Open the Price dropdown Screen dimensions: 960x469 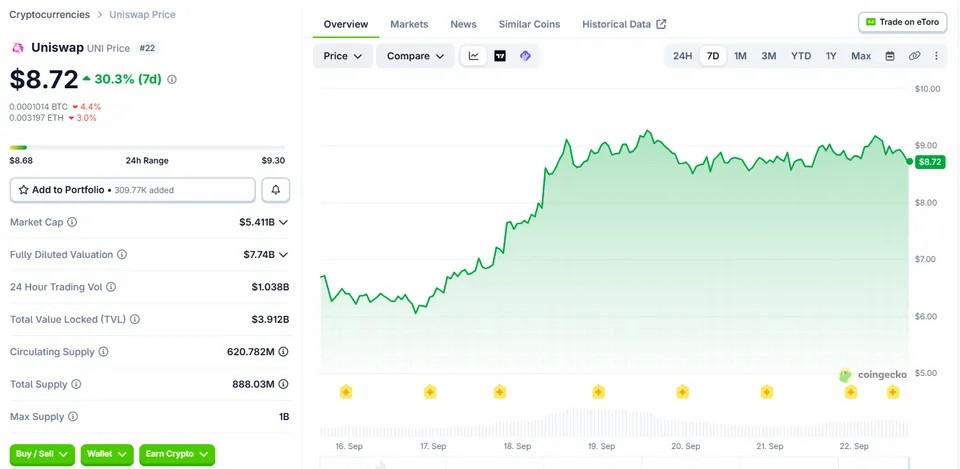pyautogui.click(x=343, y=56)
